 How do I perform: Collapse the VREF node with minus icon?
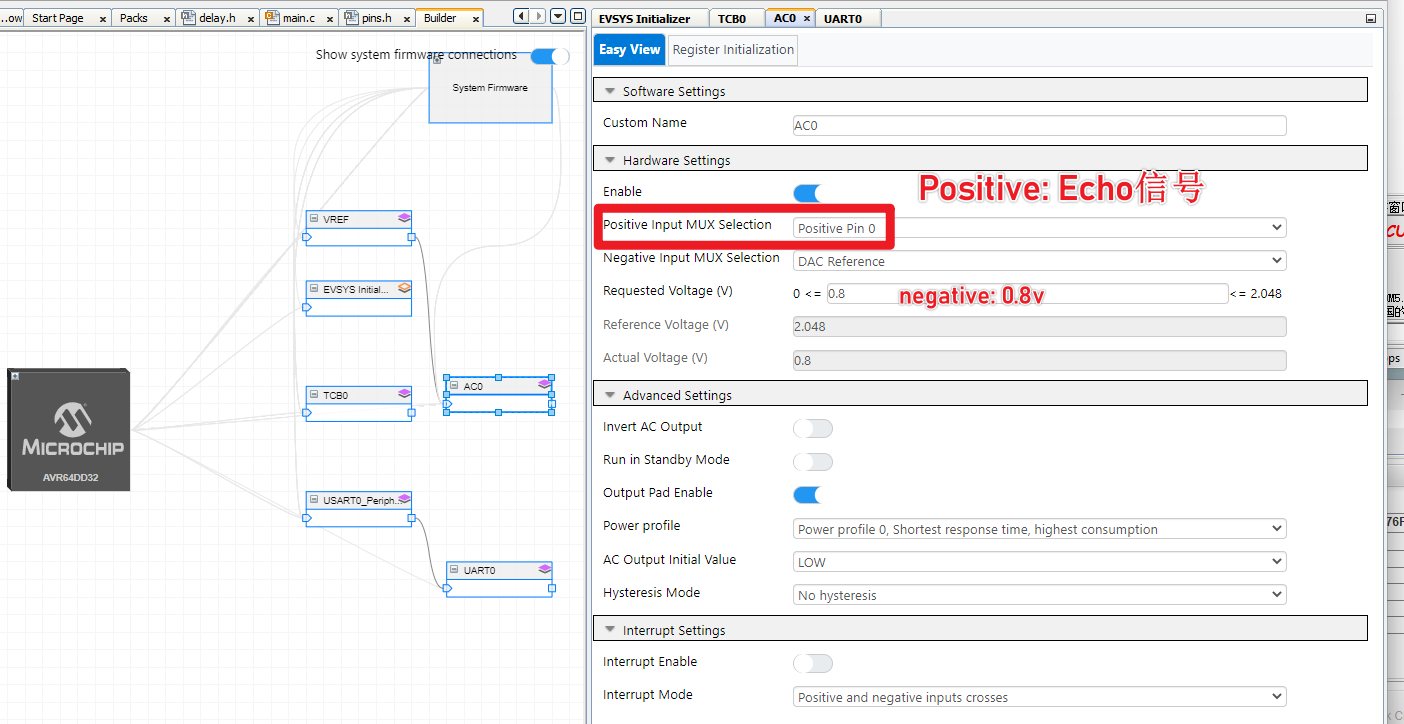tap(314, 218)
